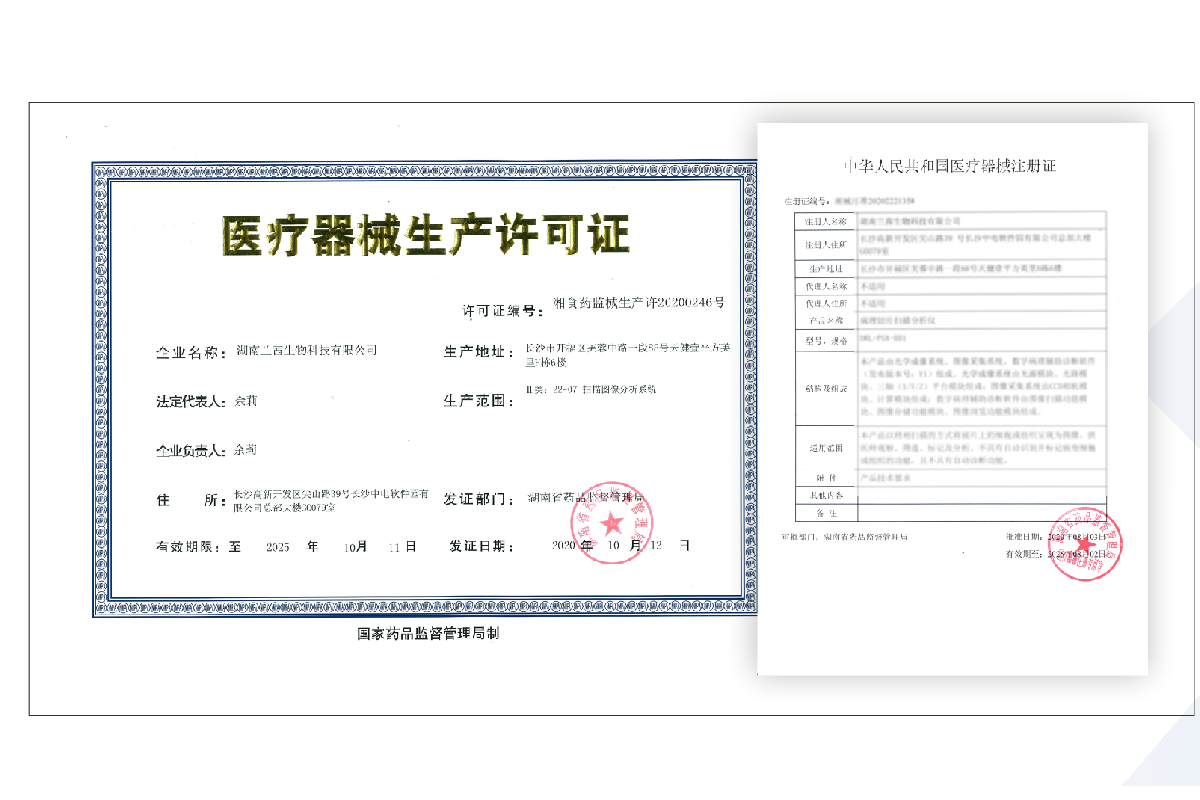Click the 发证部门 label
1200x800 pixels.
[x=481, y=497]
